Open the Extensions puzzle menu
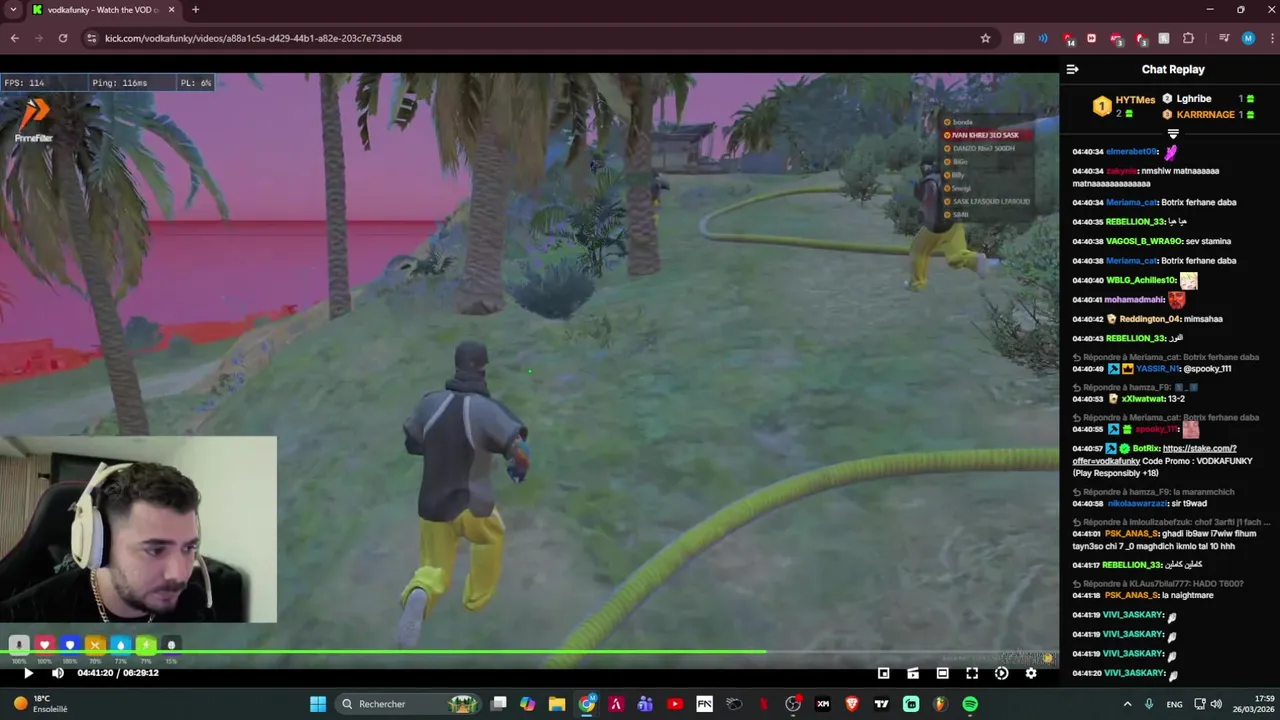The image size is (1280, 720). [x=1188, y=38]
